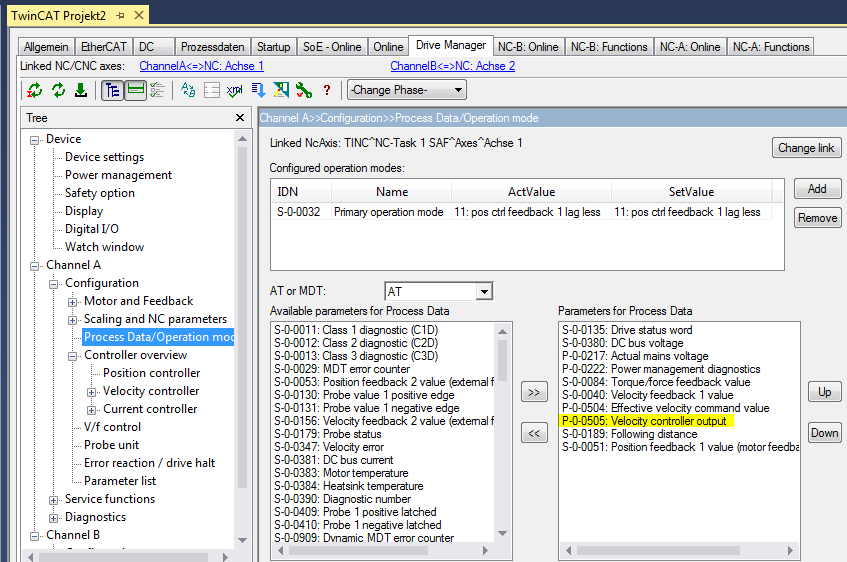This screenshot has height=562, width=847.
Task: Click the checklist icon in toolbar
Action: click(157, 90)
